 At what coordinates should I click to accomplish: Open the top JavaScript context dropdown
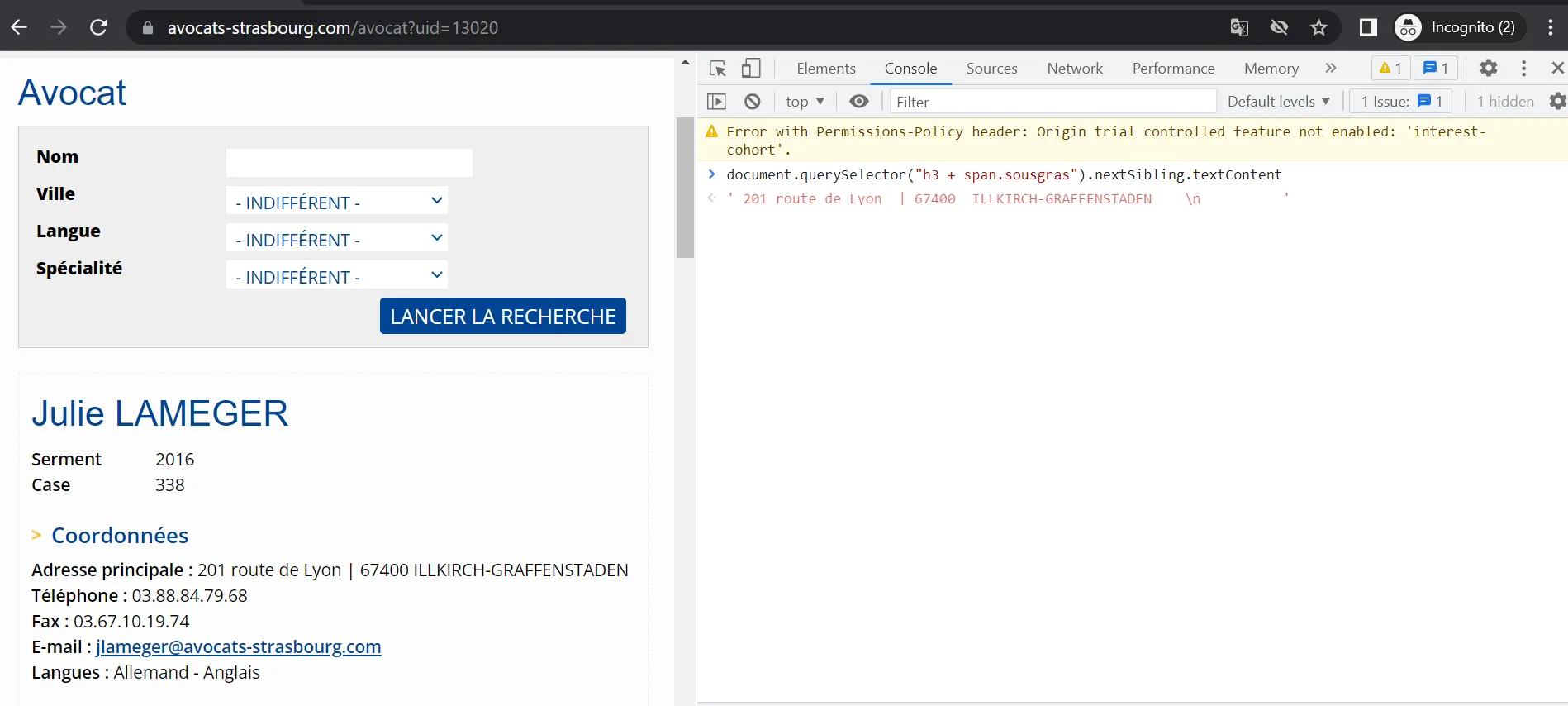[x=805, y=102]
